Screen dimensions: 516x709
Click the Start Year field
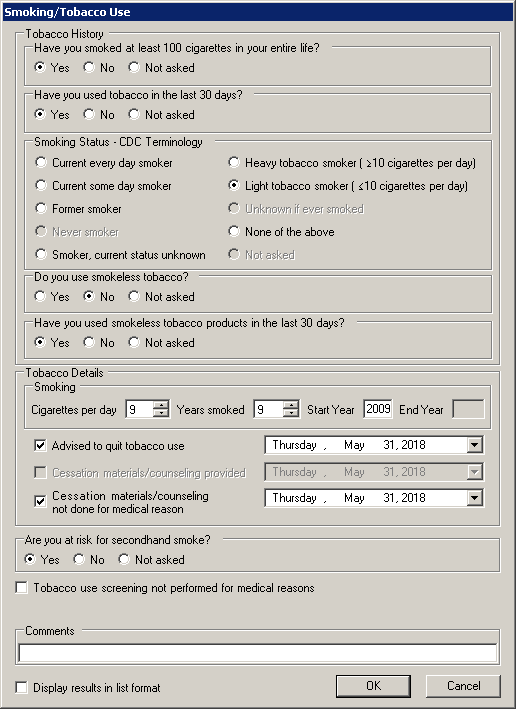coord(378,409)
